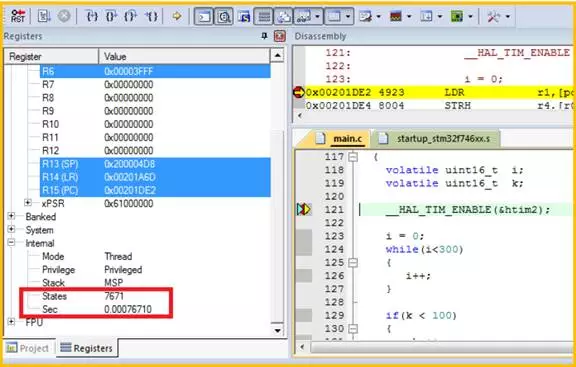The width and height of the screenshot is (576, 367).
Task: Select the R6 register row
Action: [x=155, y=71]
